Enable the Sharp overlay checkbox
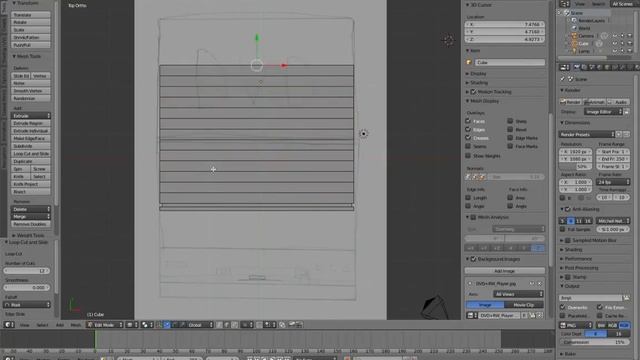 click(x=510, y=121)
